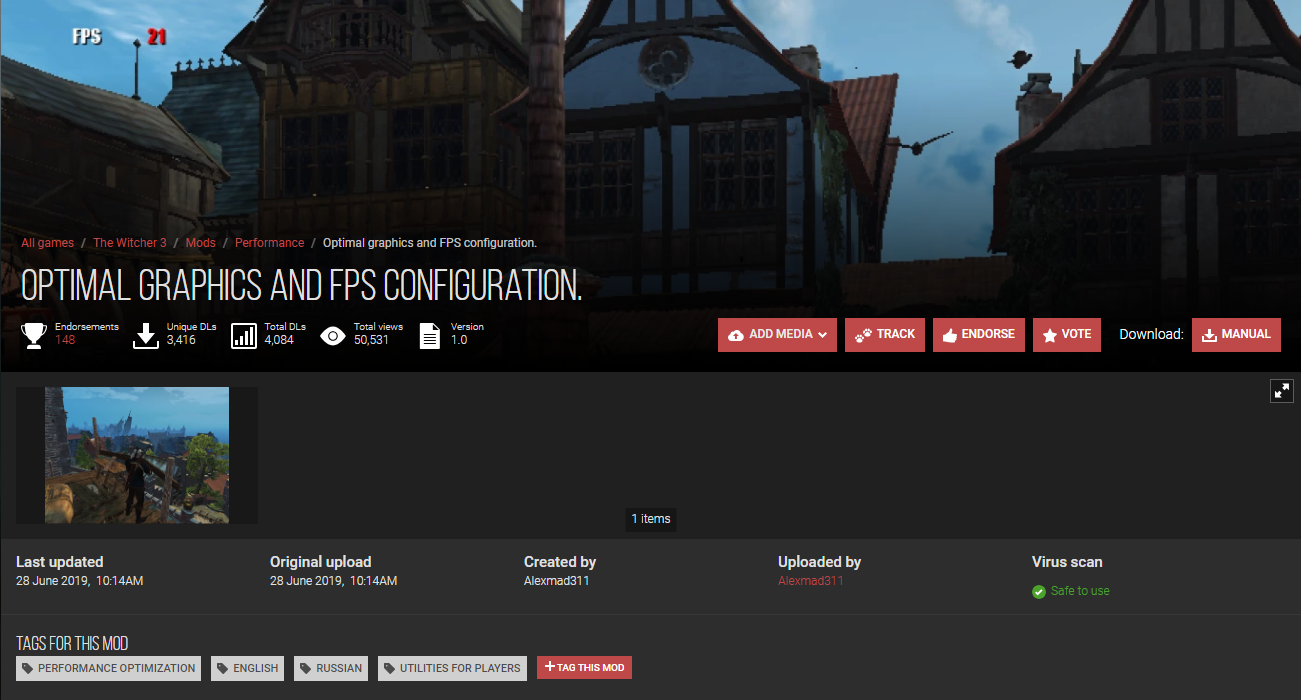Click the Tags For This Mod heading
This screenshot has height=700, width=1301.
(x=72, y=643)
